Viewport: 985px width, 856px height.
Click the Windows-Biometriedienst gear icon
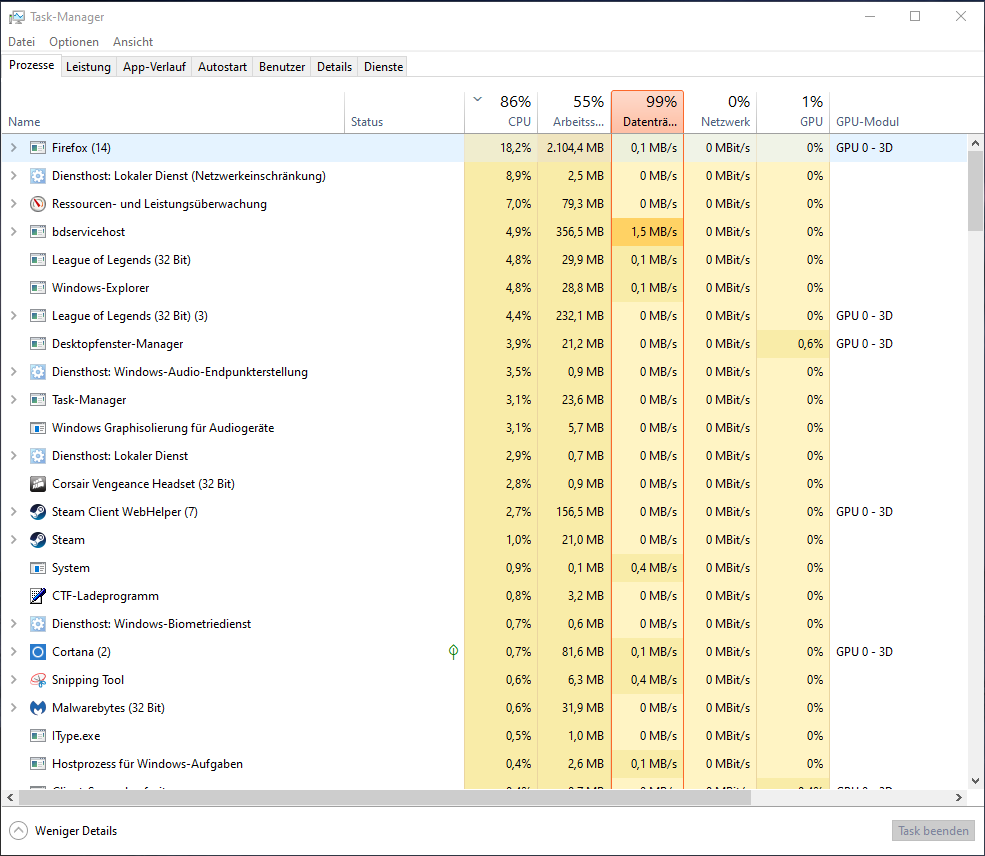pyautogui.click(x=38, y=624)
